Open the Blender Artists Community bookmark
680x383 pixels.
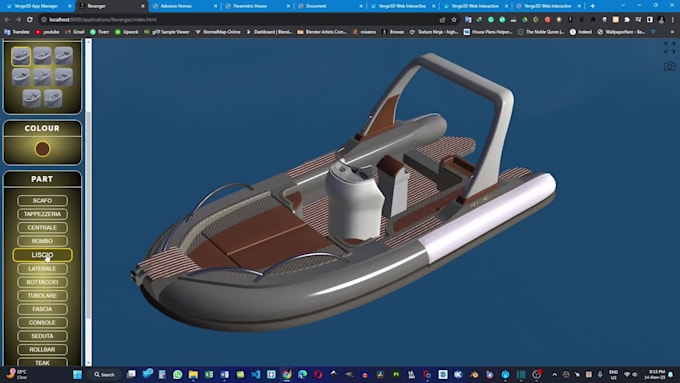[x=322, y=32]
